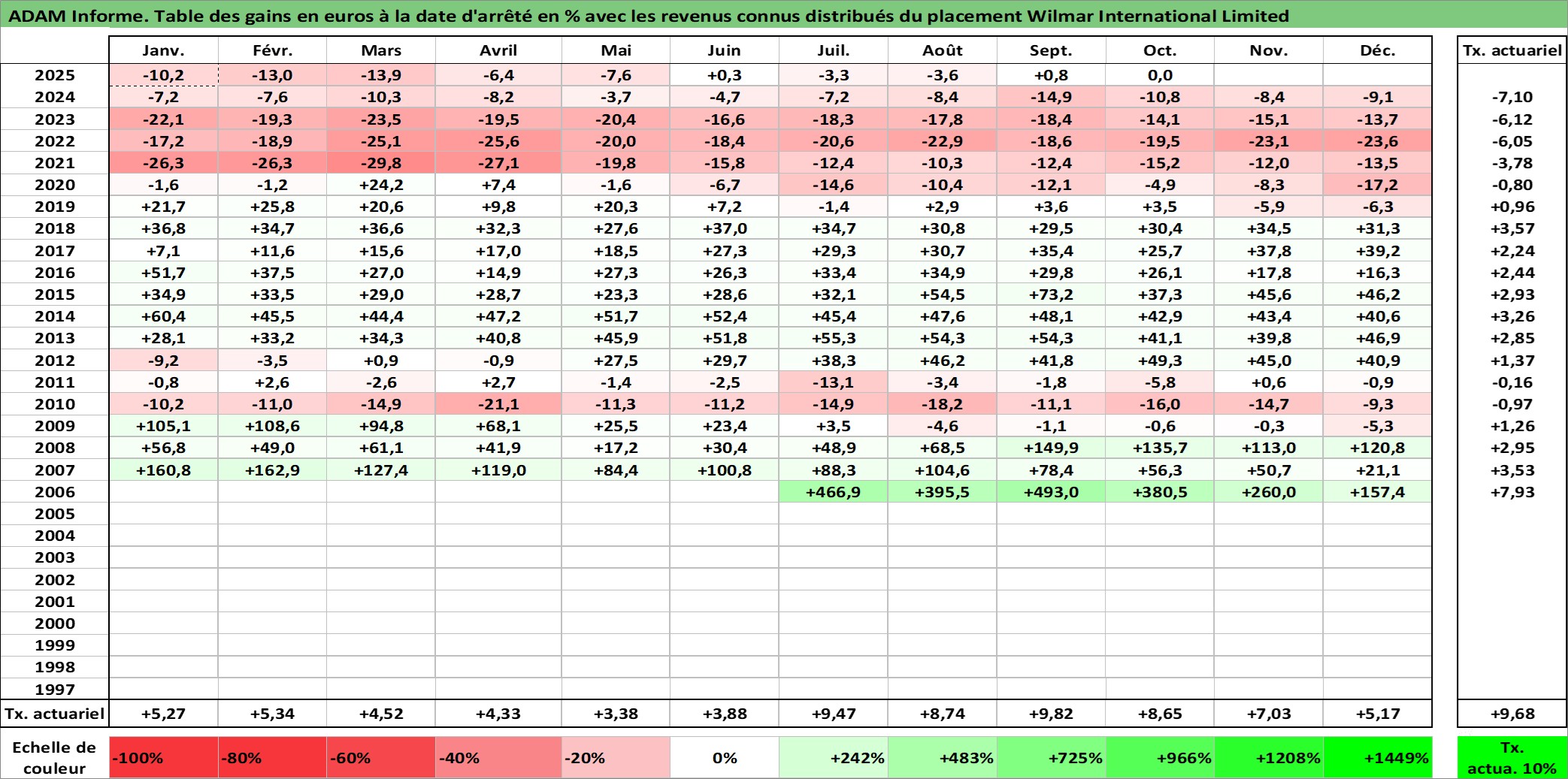Screen dimensions: 1568x779
Task: Click the 'Janv.' column header
Action: (164, 50)
